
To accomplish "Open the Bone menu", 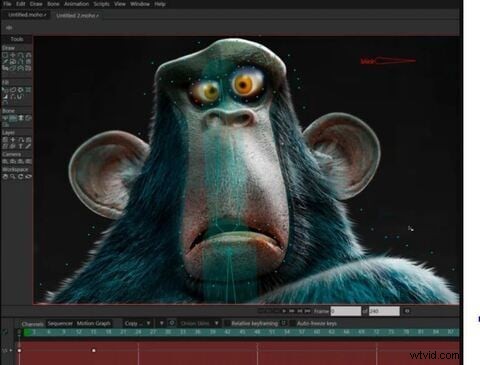I will pos(53,4).
